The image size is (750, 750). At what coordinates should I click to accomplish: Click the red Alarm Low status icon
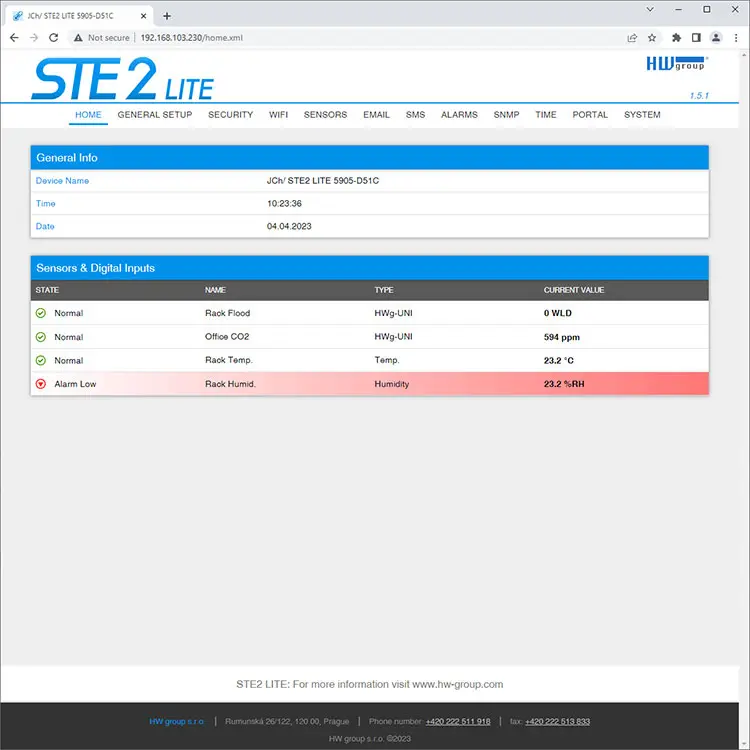(x=41, y=384)
